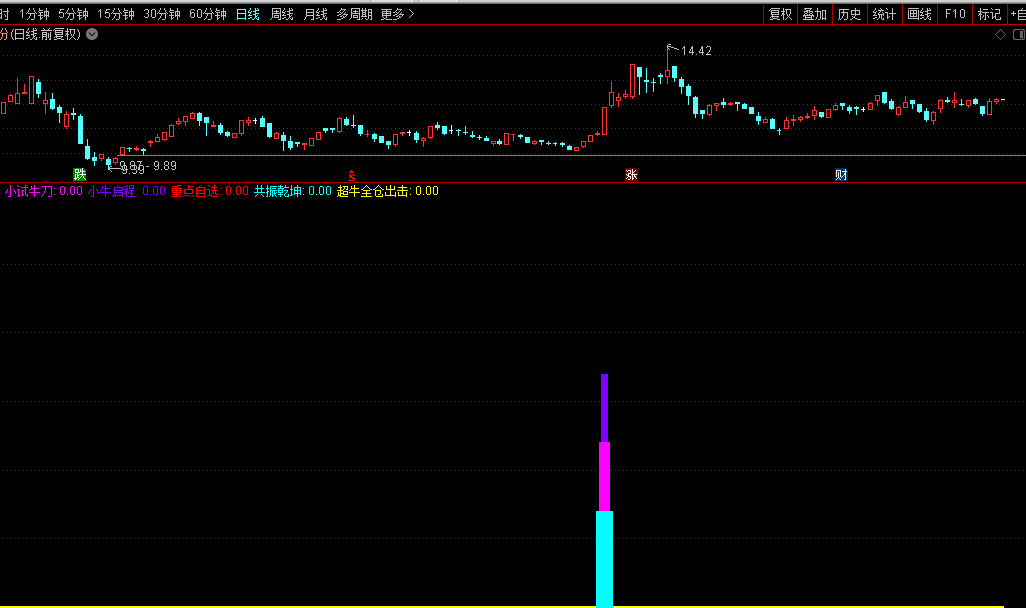Switch to 周线 weekly tab
The width and height of the screenshot is (1026, 608).
click(x=282, y=14)
